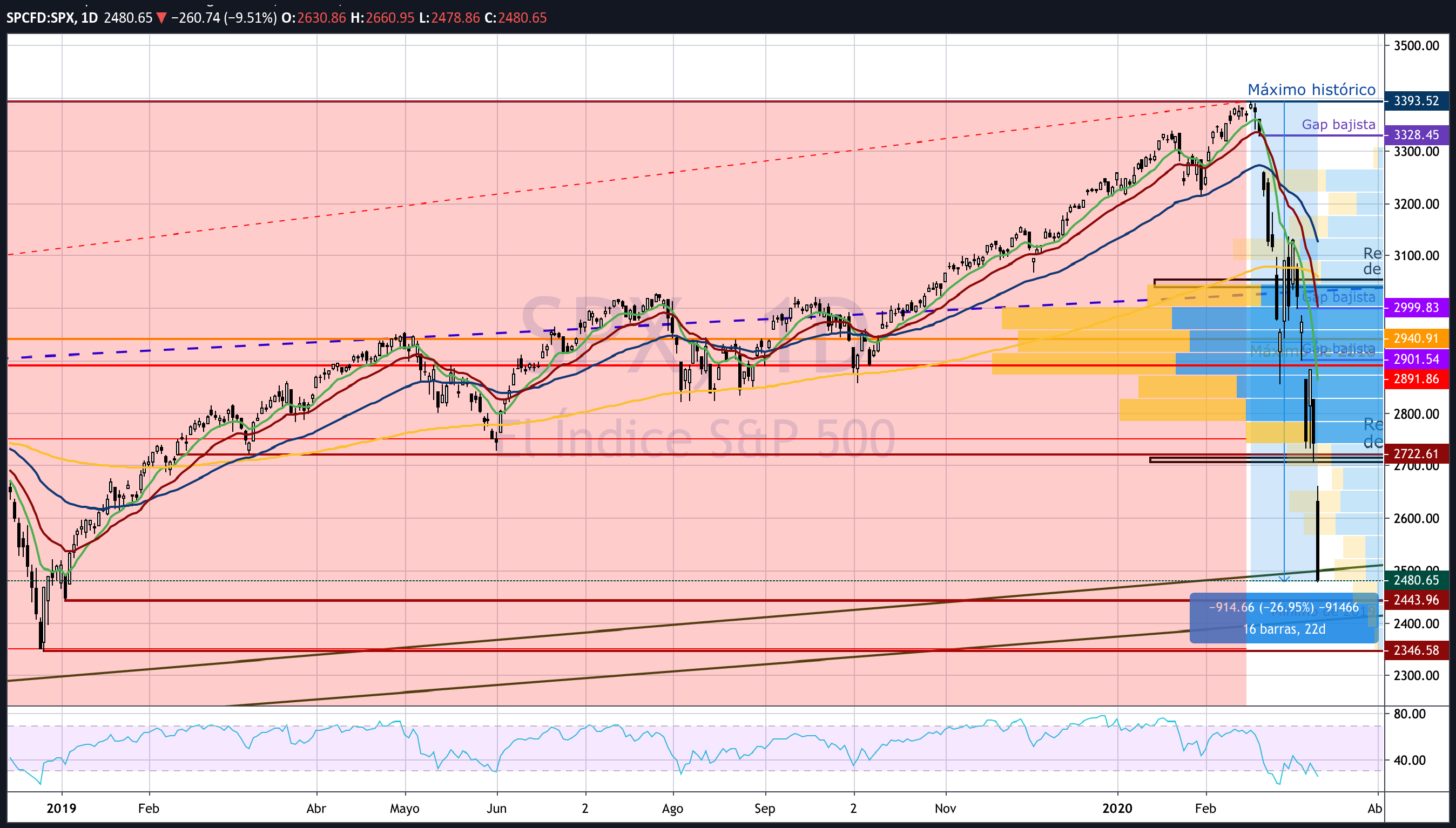Image resolution: width=1456 pixels, height=828 pixels.
Task: Select the RSI 80.00 axis value
Action: [1410, 714]
